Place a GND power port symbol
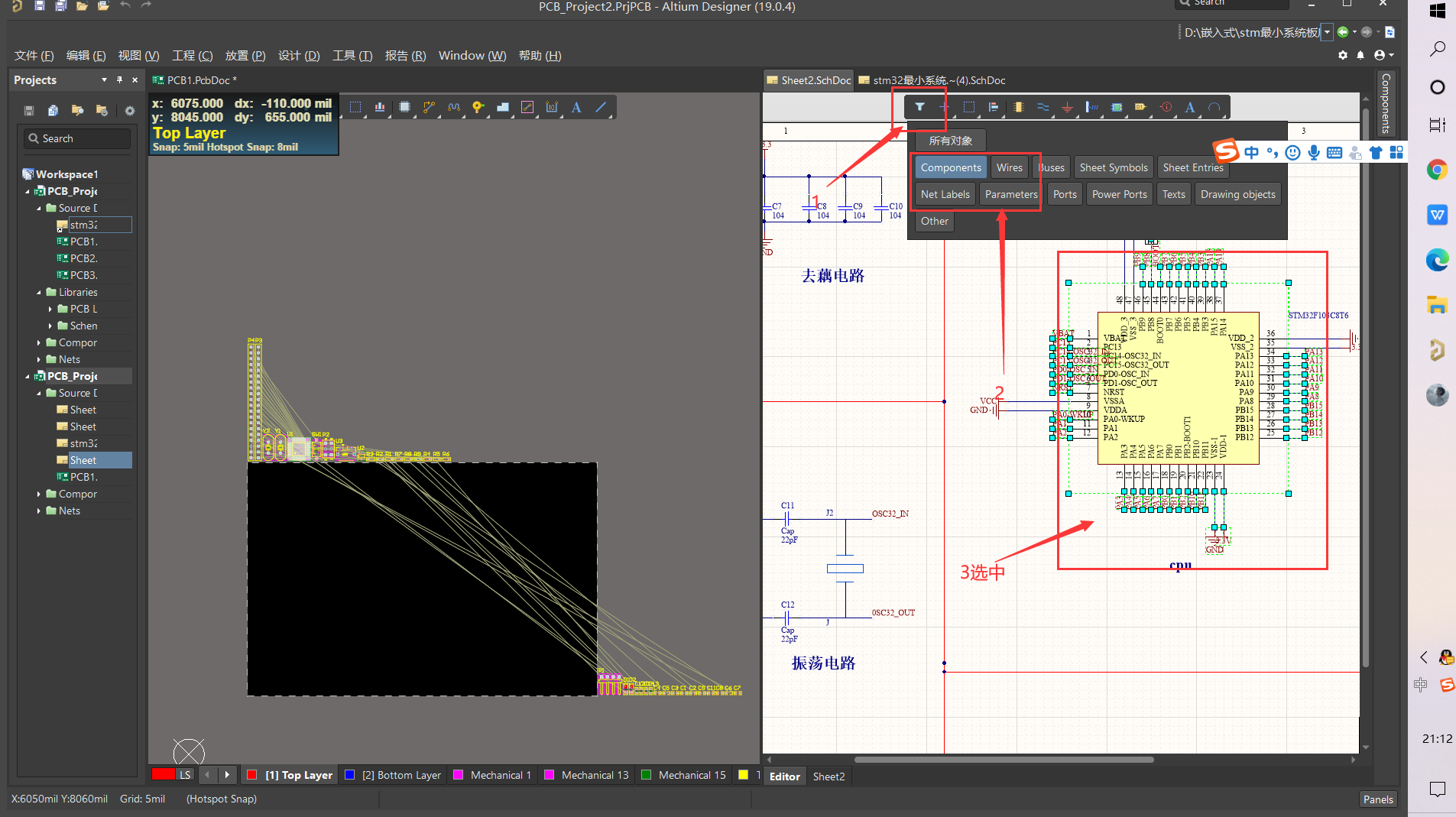The height and width of the screenshot is (817, 1456). click(x=1067, y=107)
